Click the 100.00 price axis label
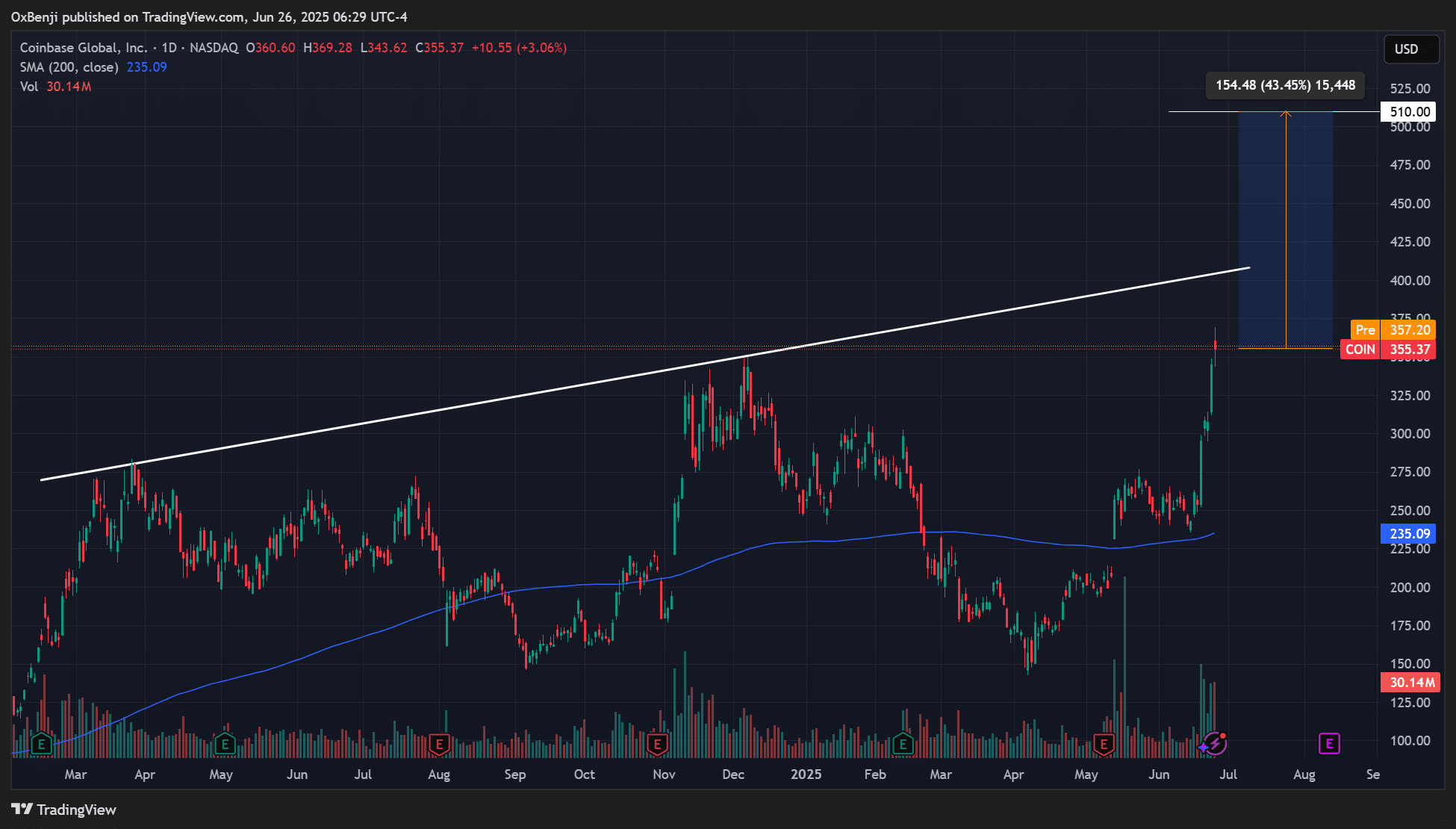Screen dimensions: 1456x829 coord(1410,741)
